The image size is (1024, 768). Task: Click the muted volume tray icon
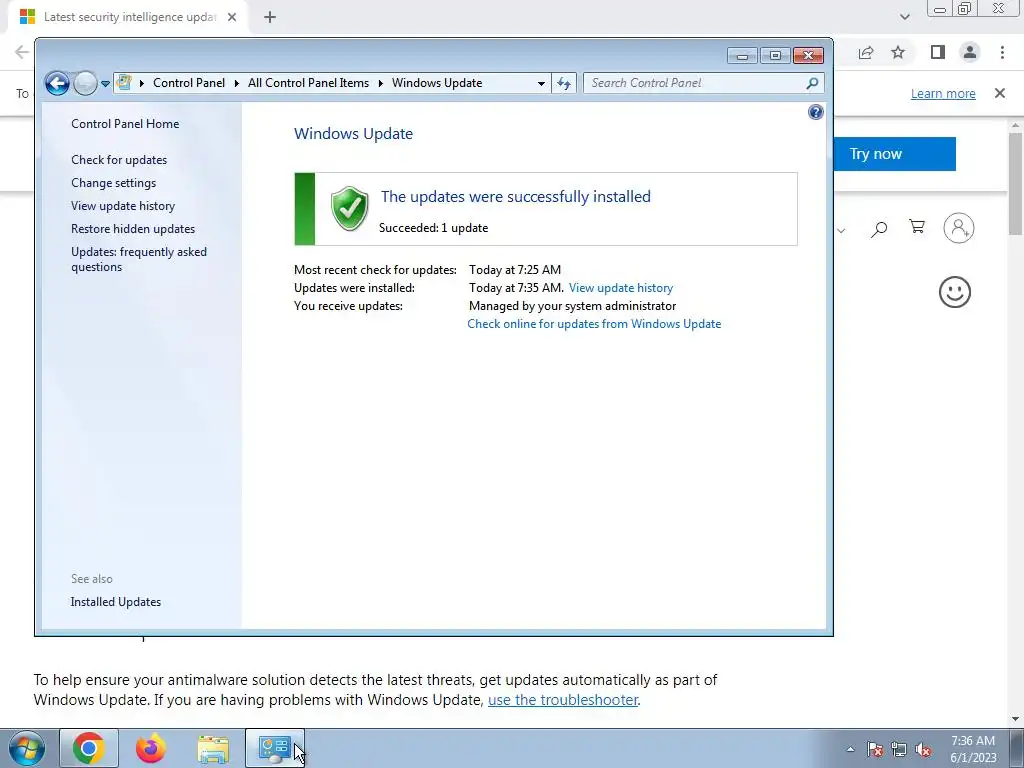(923, 749)
